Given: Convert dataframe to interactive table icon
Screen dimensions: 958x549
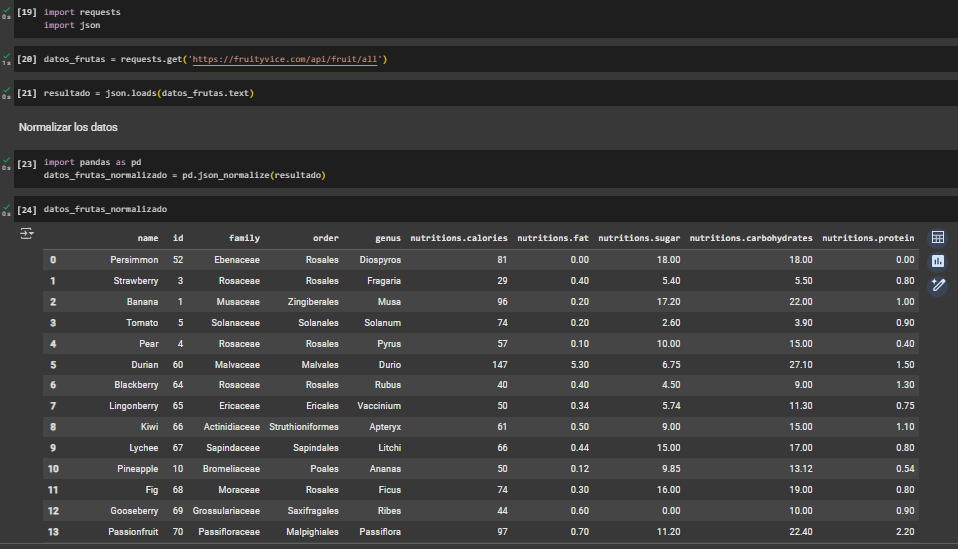Looking at the screenshot, I should [x=938, y=238].
